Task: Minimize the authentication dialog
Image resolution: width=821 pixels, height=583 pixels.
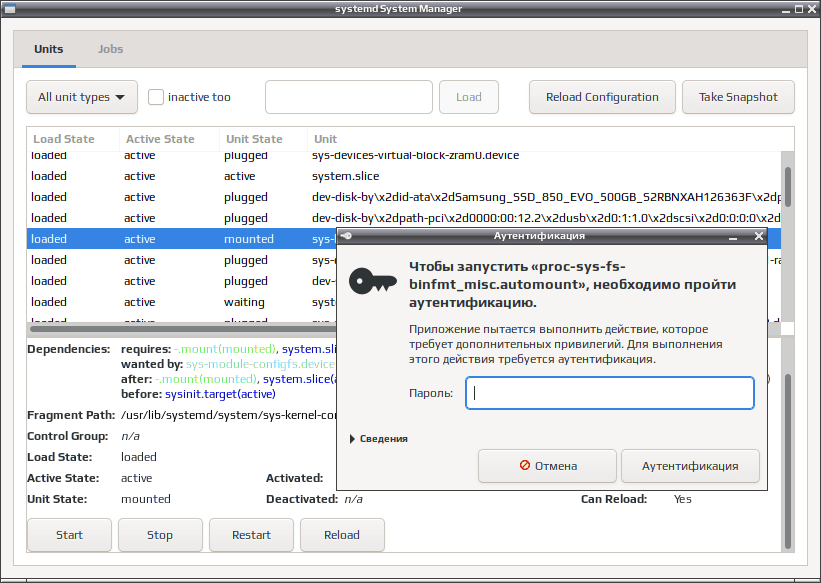Action: (733, 237)
